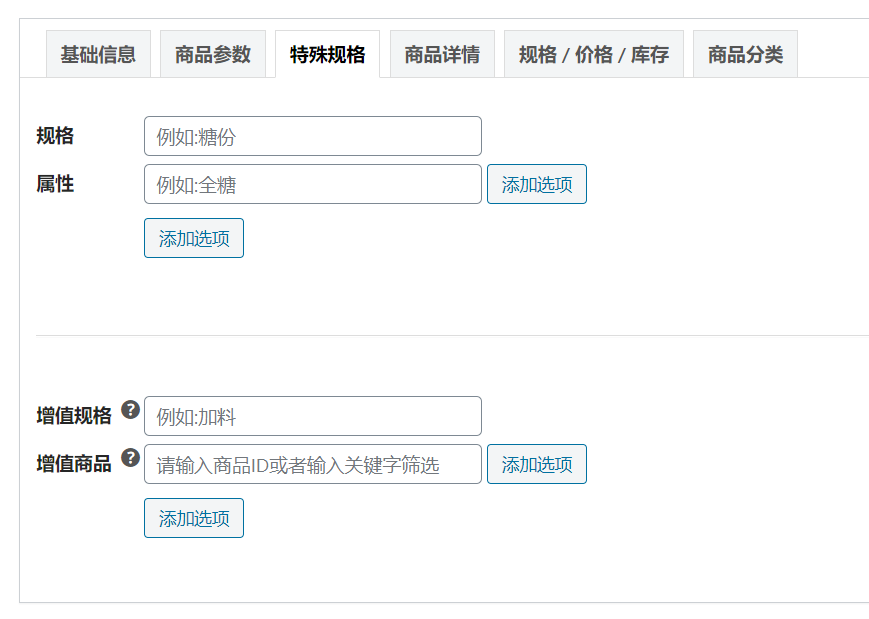
Task: Click the help icon next to 增值规格
Action: pos(130,410)
